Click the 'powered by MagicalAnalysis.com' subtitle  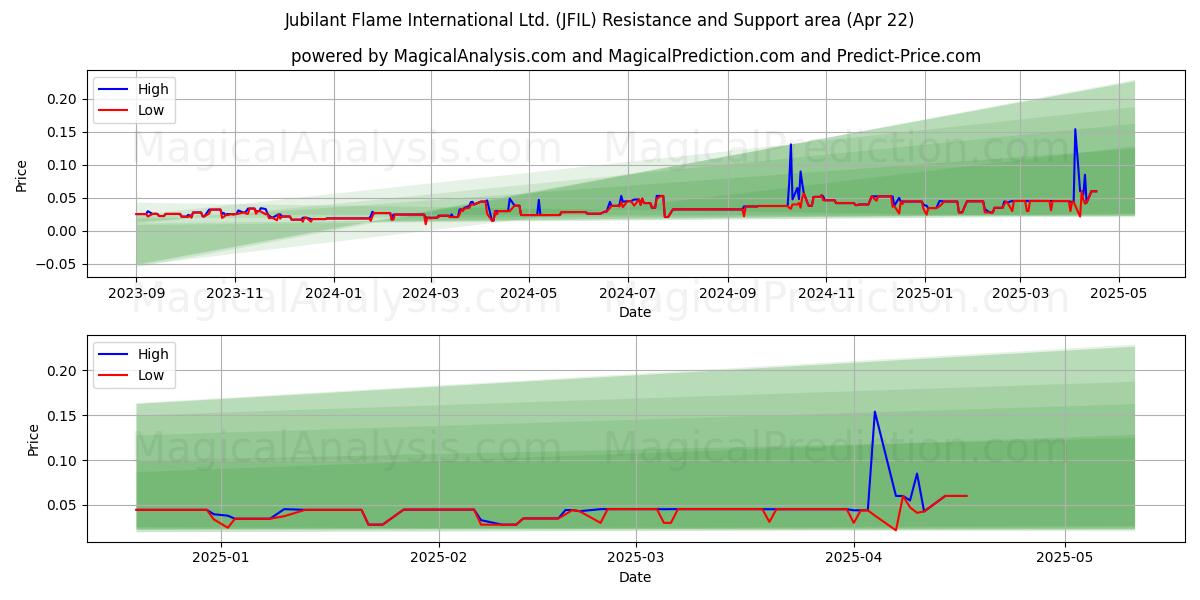tap(635, 56)
